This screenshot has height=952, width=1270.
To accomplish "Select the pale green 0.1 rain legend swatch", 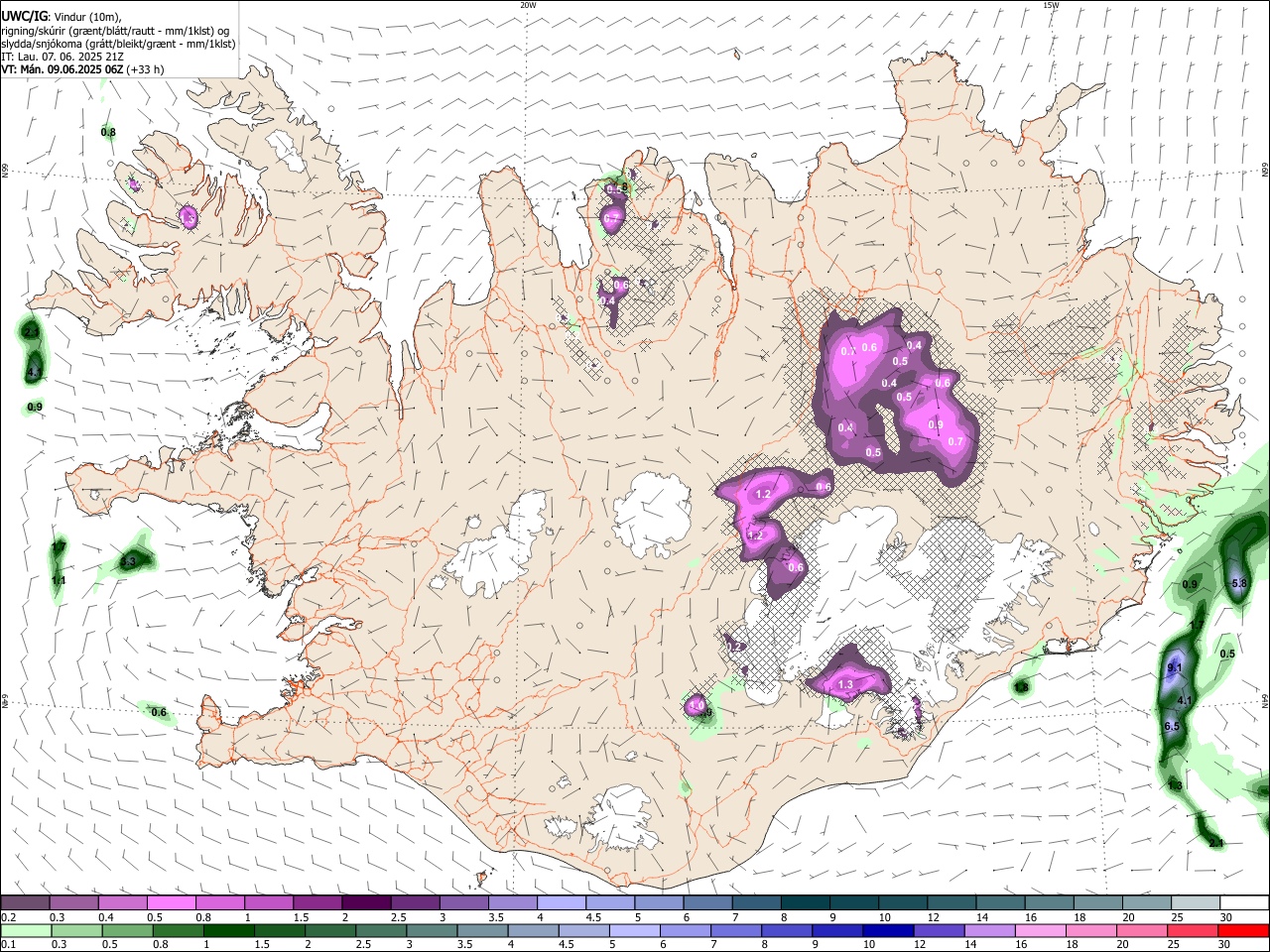I will click(26, 930).
